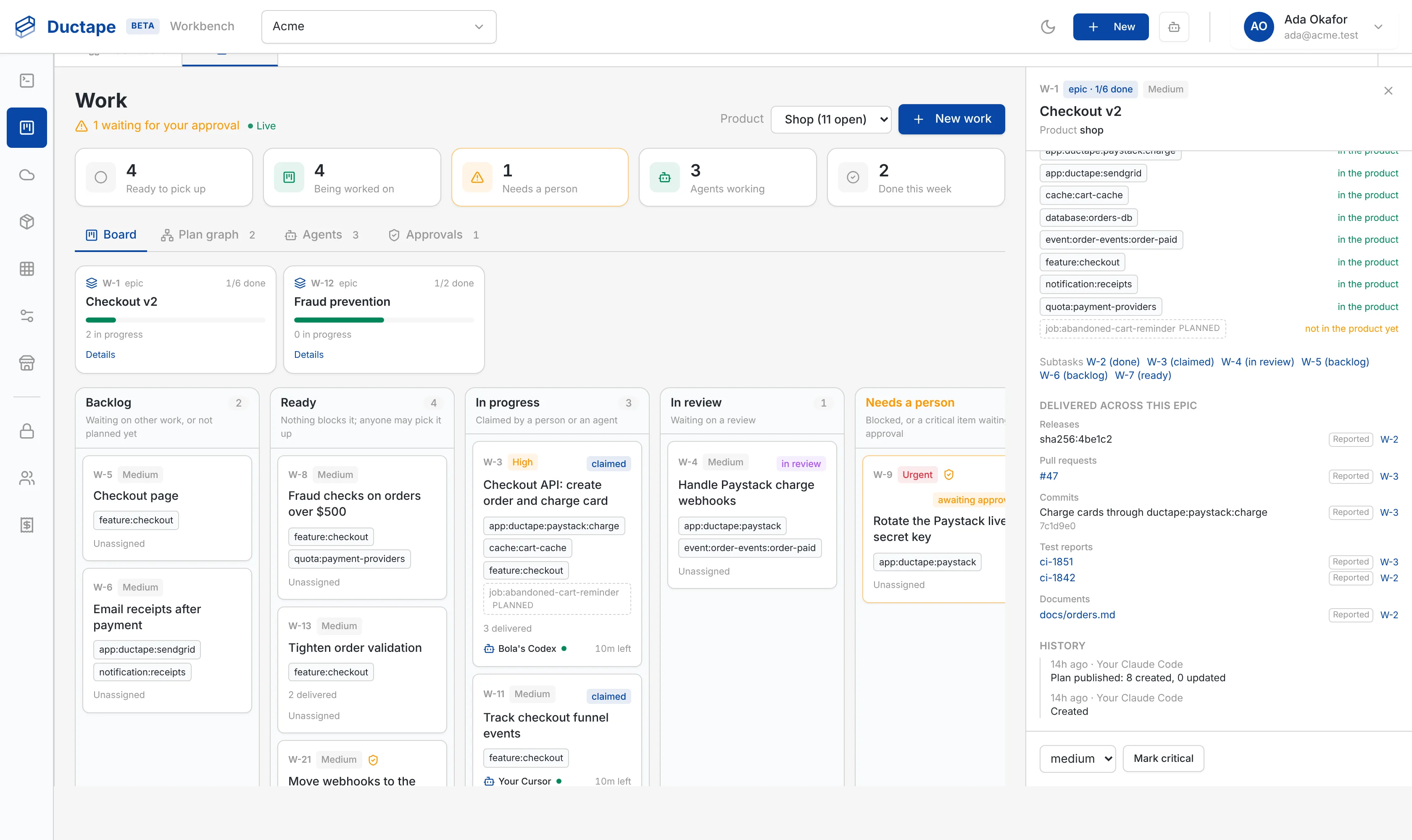1412x840 pixels.
Task: Click Fraud prevention epic progress bar
Action: [383, 320]
